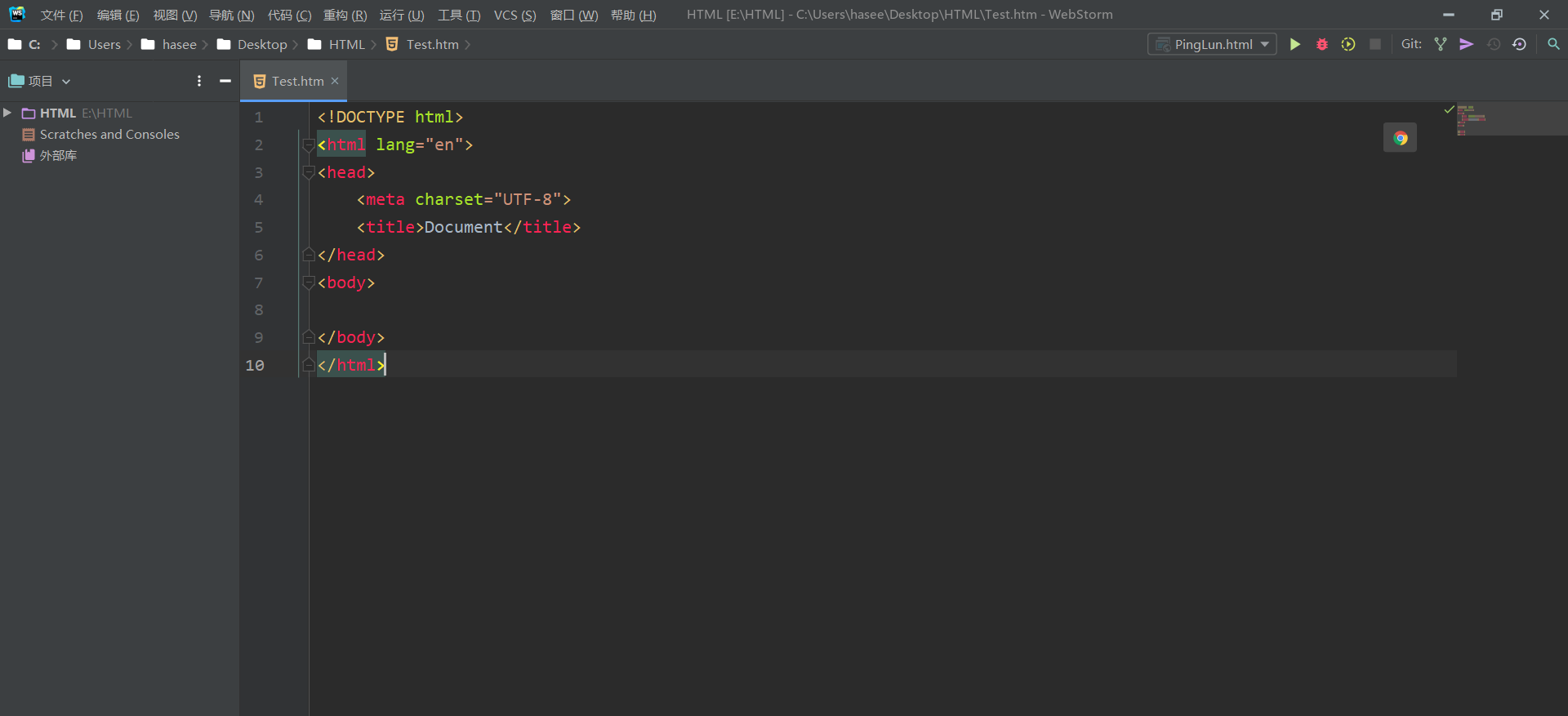1568x716 pixels.
Task: Open the 重构 (R) menu
Action: click(x=345, y=15)
